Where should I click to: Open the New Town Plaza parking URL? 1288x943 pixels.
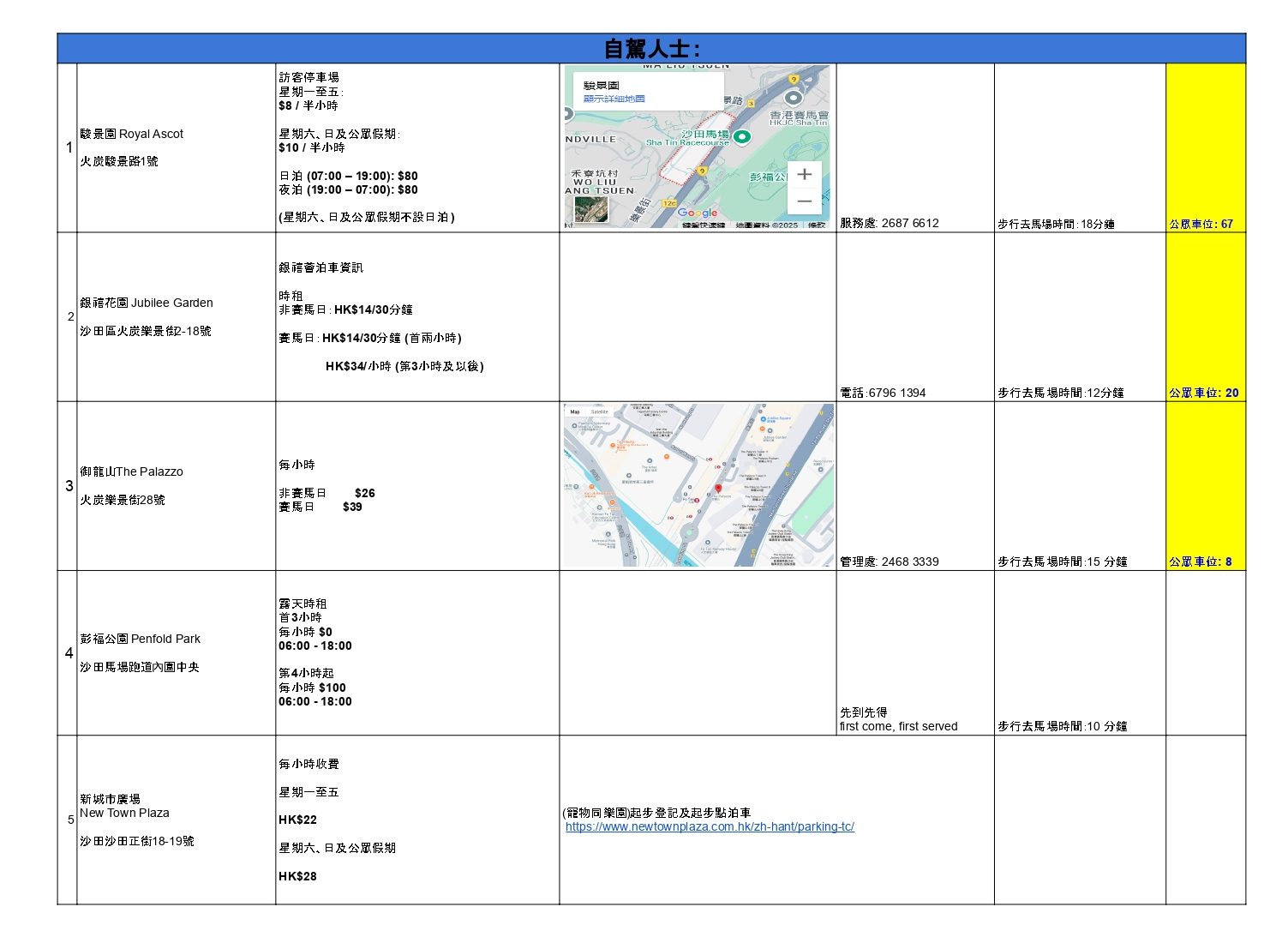[710, 827]
